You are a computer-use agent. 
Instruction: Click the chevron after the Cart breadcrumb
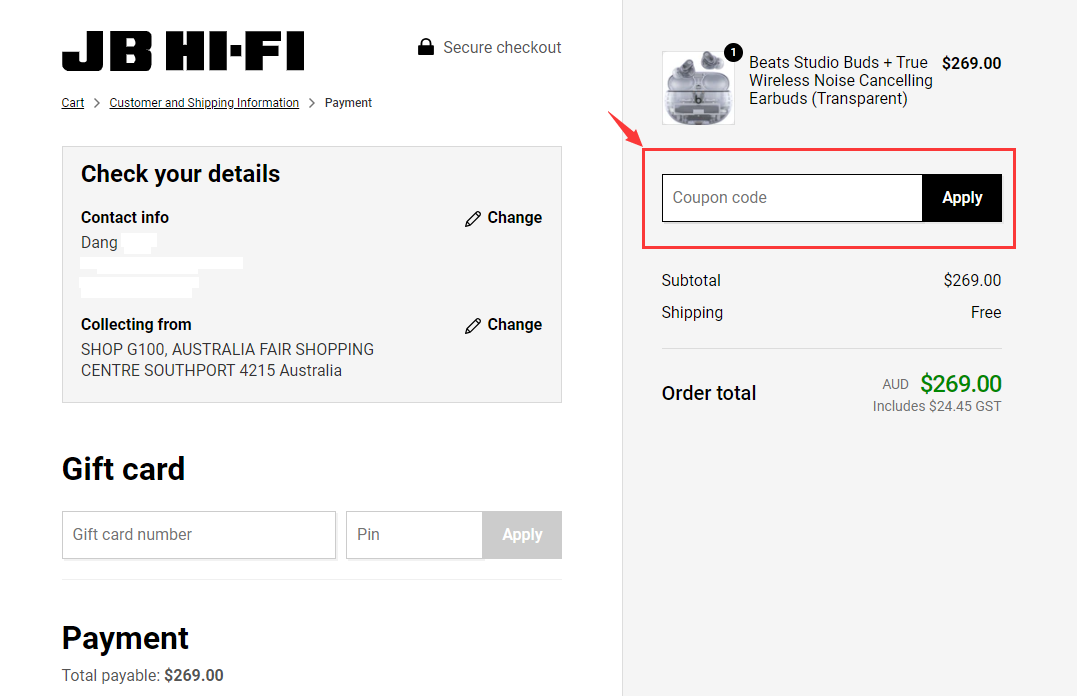97,103
